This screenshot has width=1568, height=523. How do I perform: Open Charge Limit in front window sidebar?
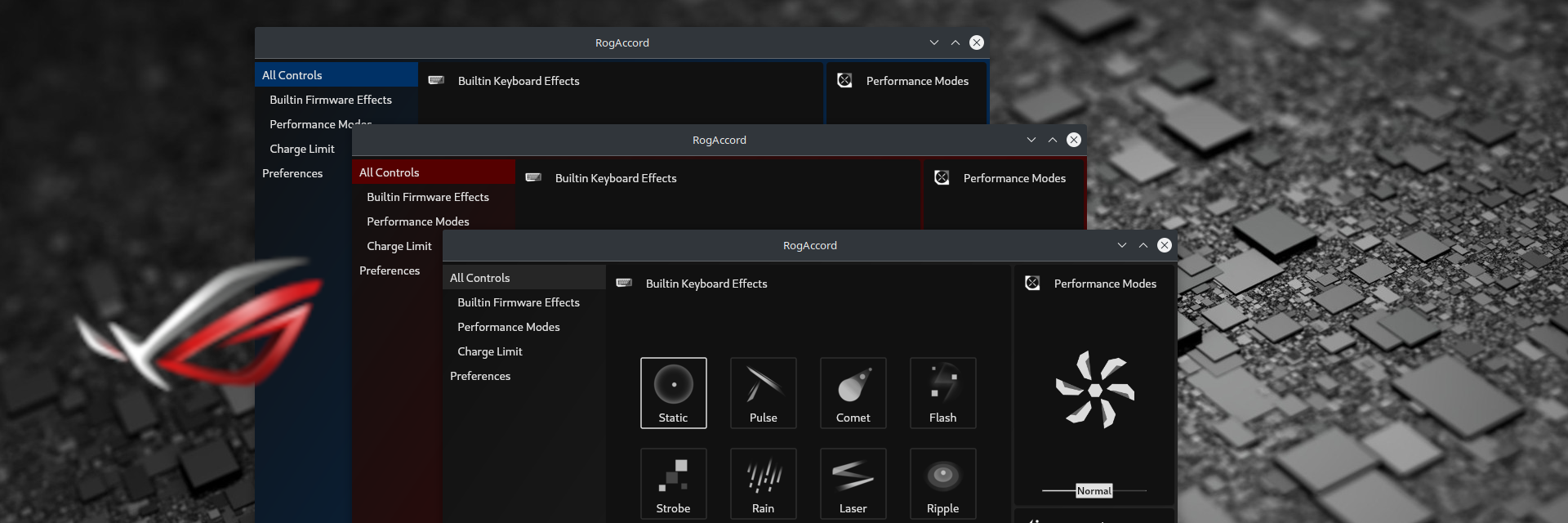524,351
